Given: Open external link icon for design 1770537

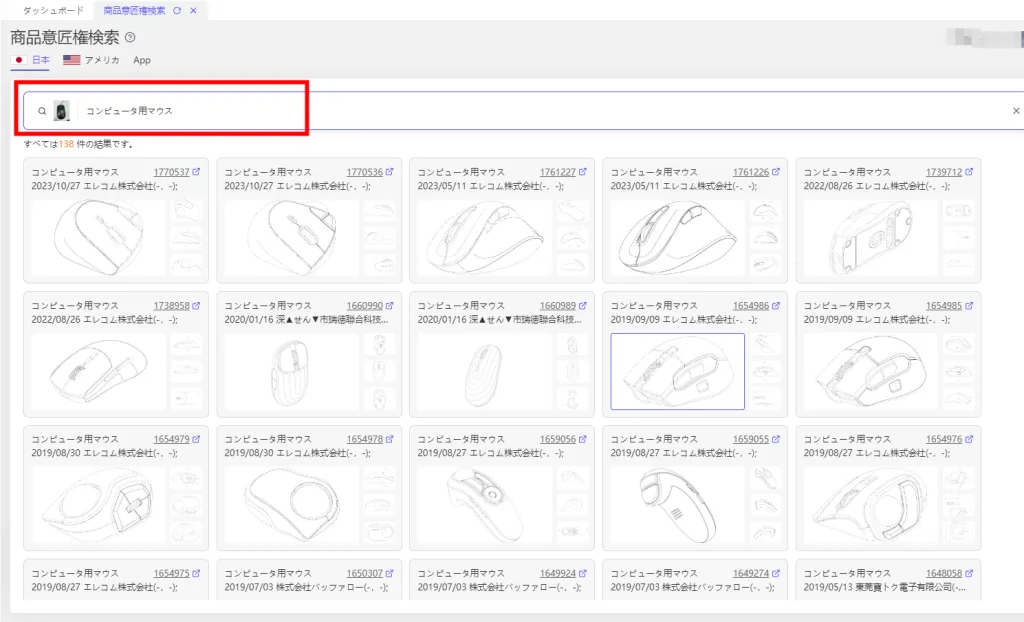Looking at the screenshot, I should (197, 172).
